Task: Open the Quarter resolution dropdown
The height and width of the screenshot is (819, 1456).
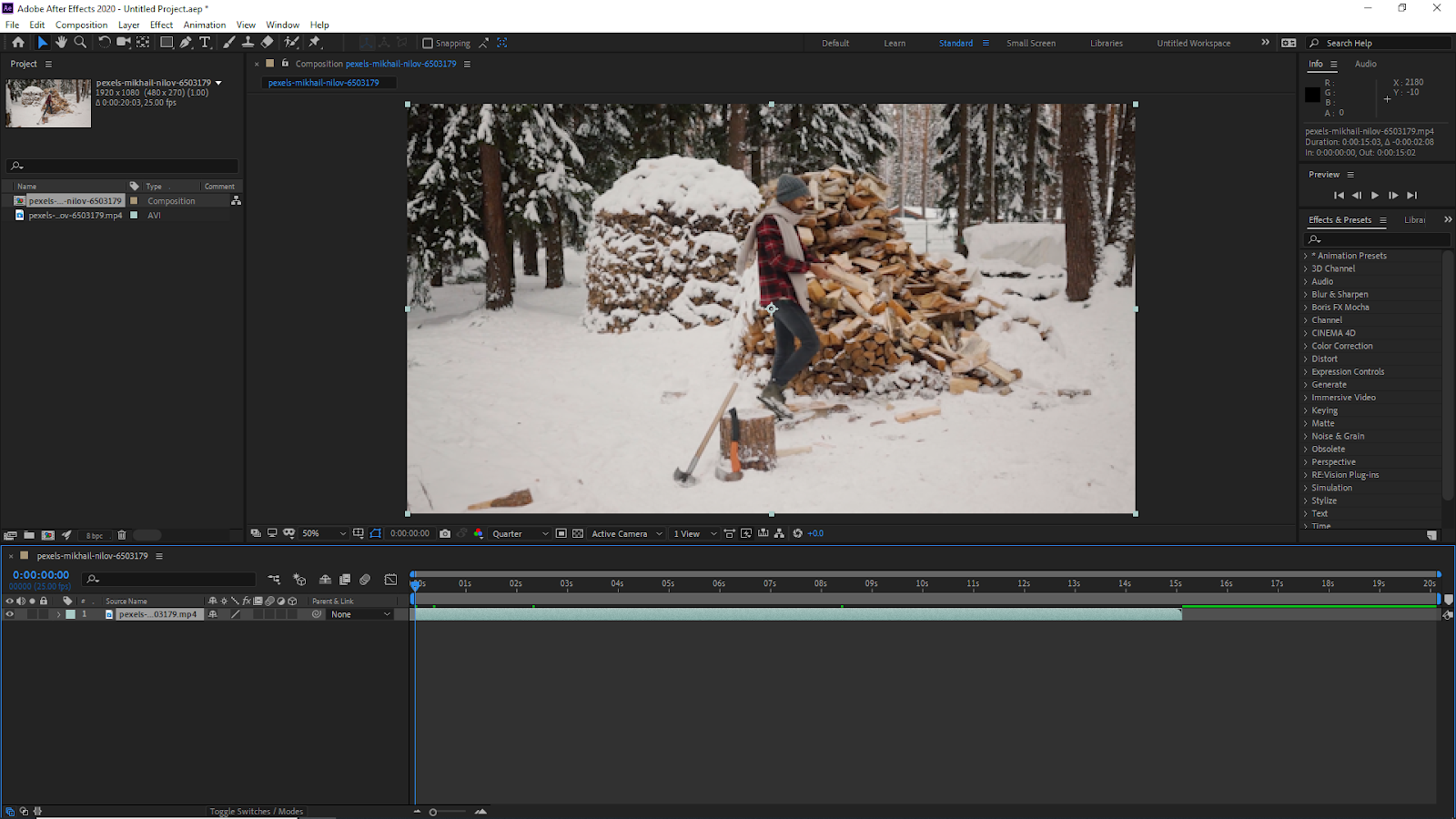Action: point(520,533)
